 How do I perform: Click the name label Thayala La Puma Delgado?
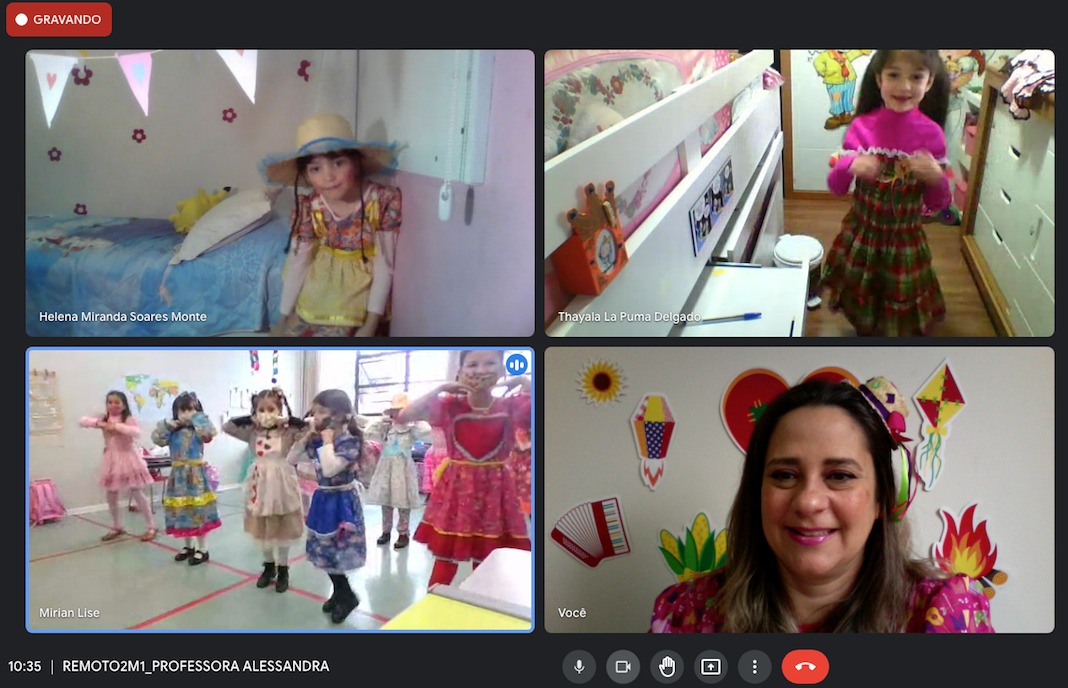629,317
